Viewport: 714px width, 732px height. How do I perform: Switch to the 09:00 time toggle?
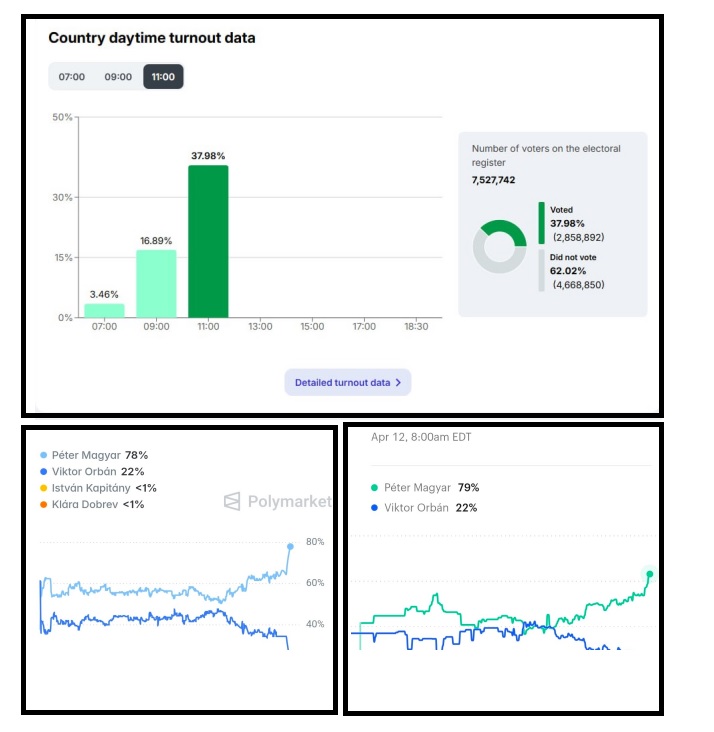pos(118,77)
